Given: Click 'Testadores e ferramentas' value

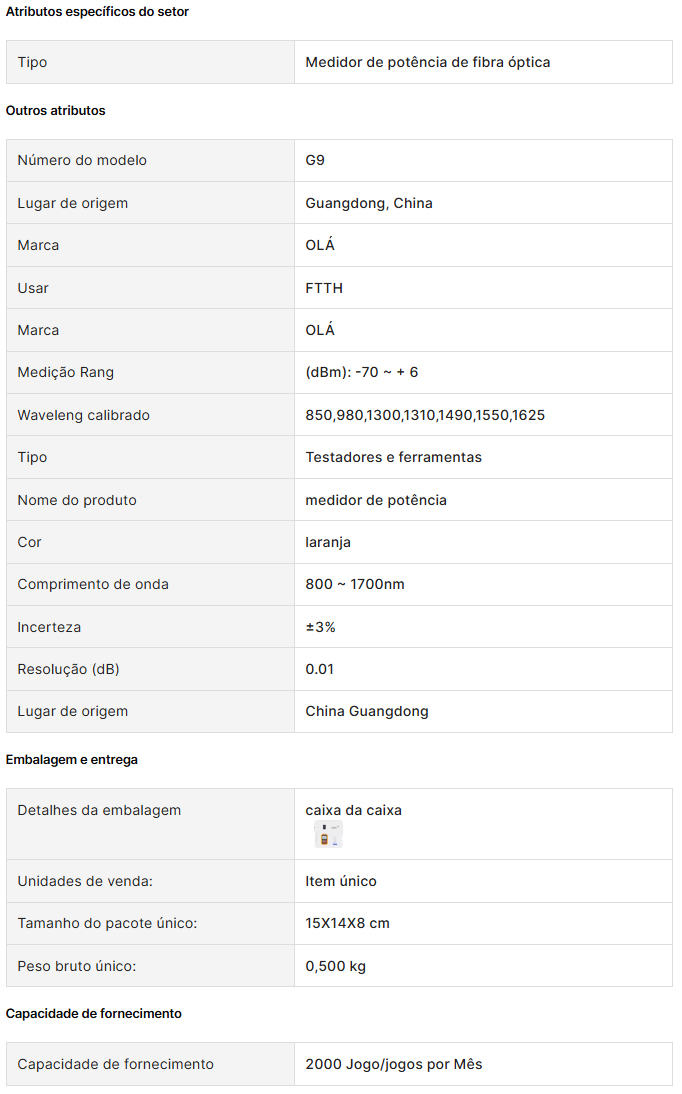Looking at the screenshot, I should pos(394,458).
